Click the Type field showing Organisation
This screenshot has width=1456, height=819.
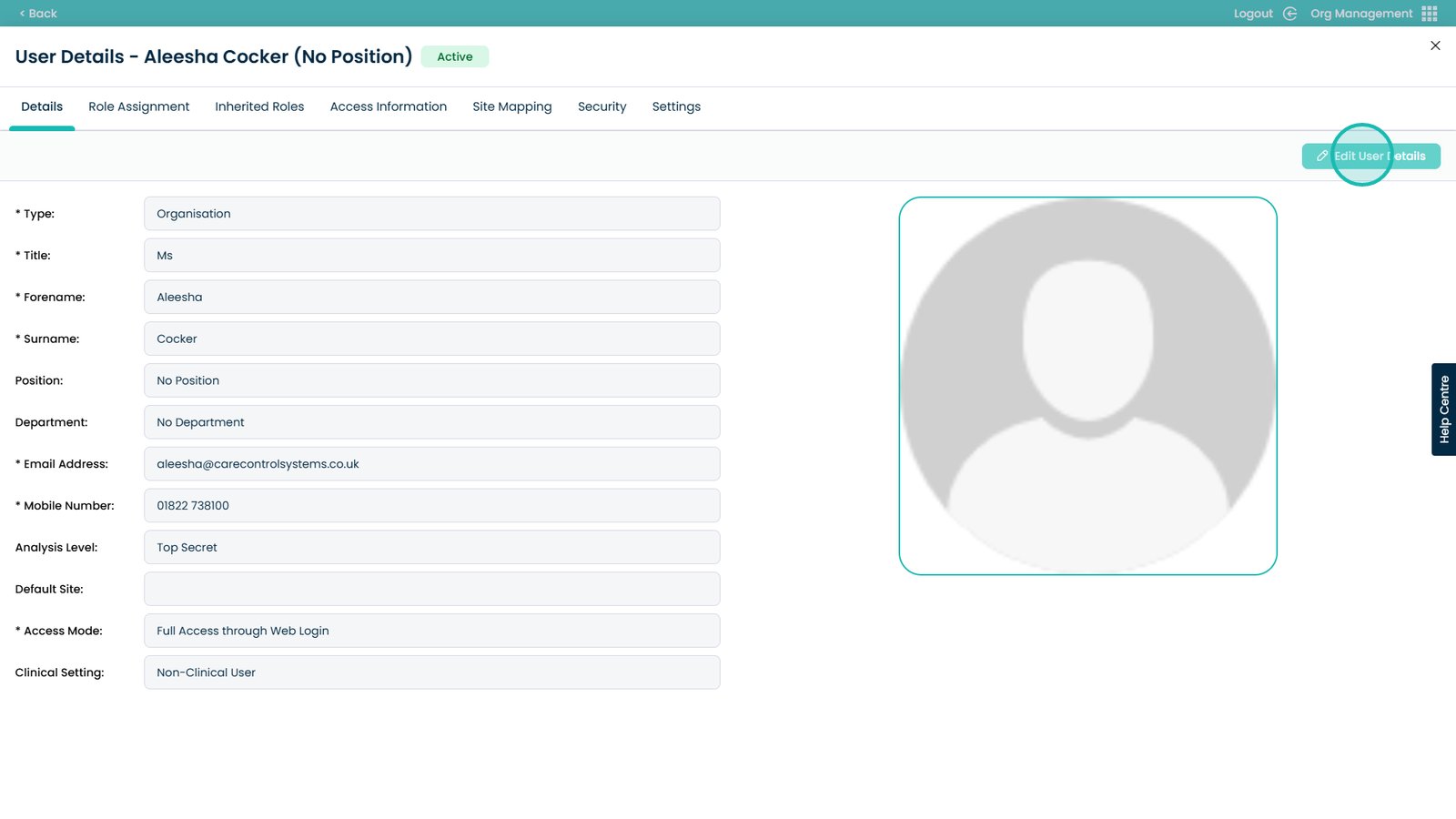tap(431, 214)
